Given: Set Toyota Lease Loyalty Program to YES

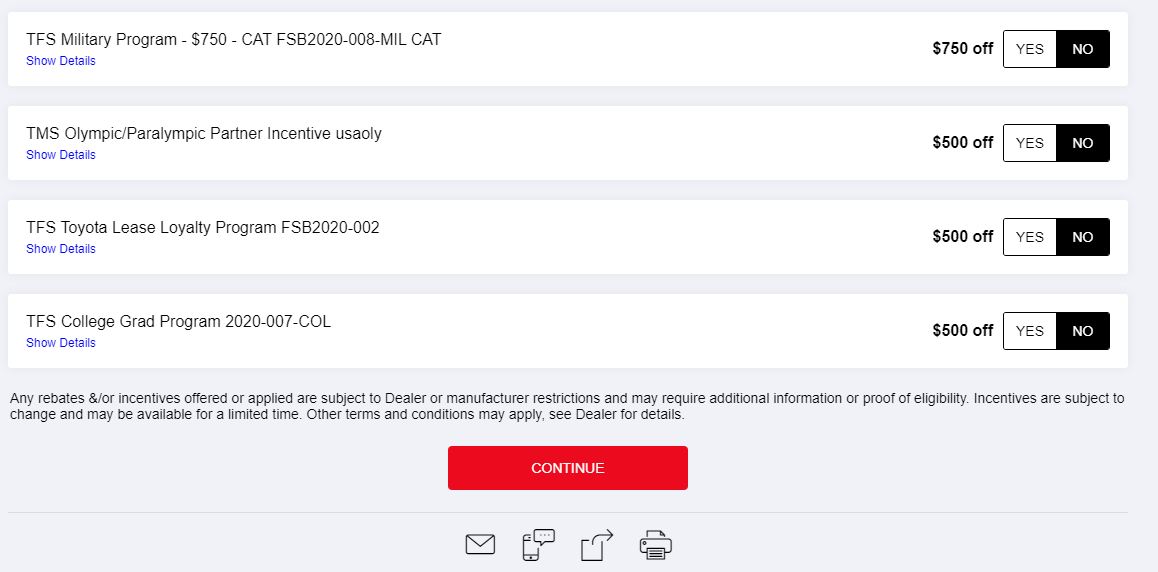Looking at the screenshot, I should click(1029, 237).
